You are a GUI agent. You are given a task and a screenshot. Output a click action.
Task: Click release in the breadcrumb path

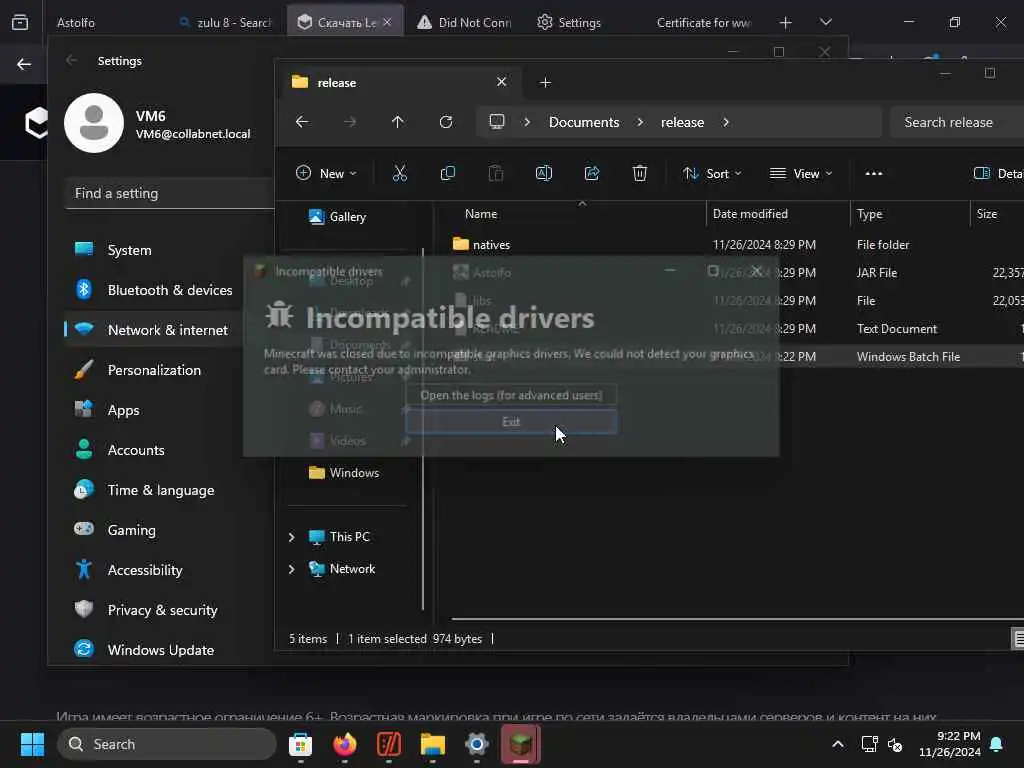tap(682, 122)
